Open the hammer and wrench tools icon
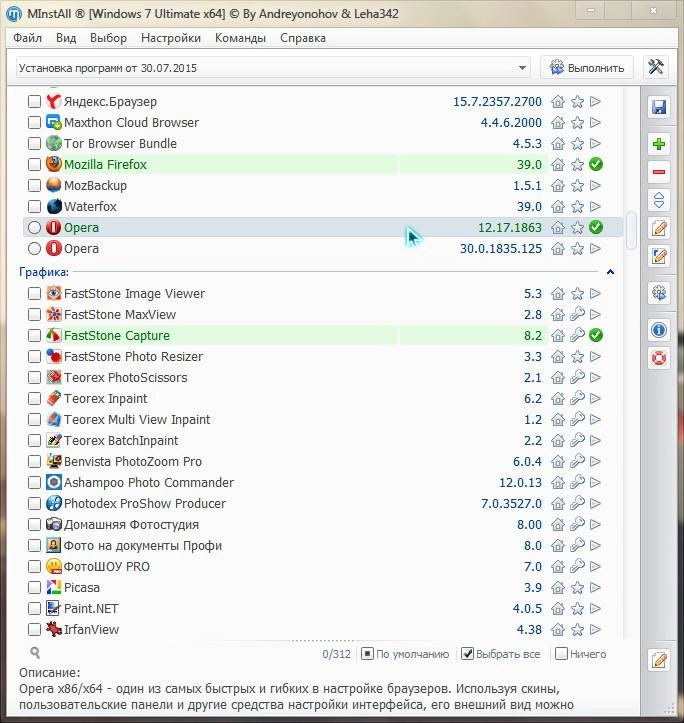 pos(655,67)
